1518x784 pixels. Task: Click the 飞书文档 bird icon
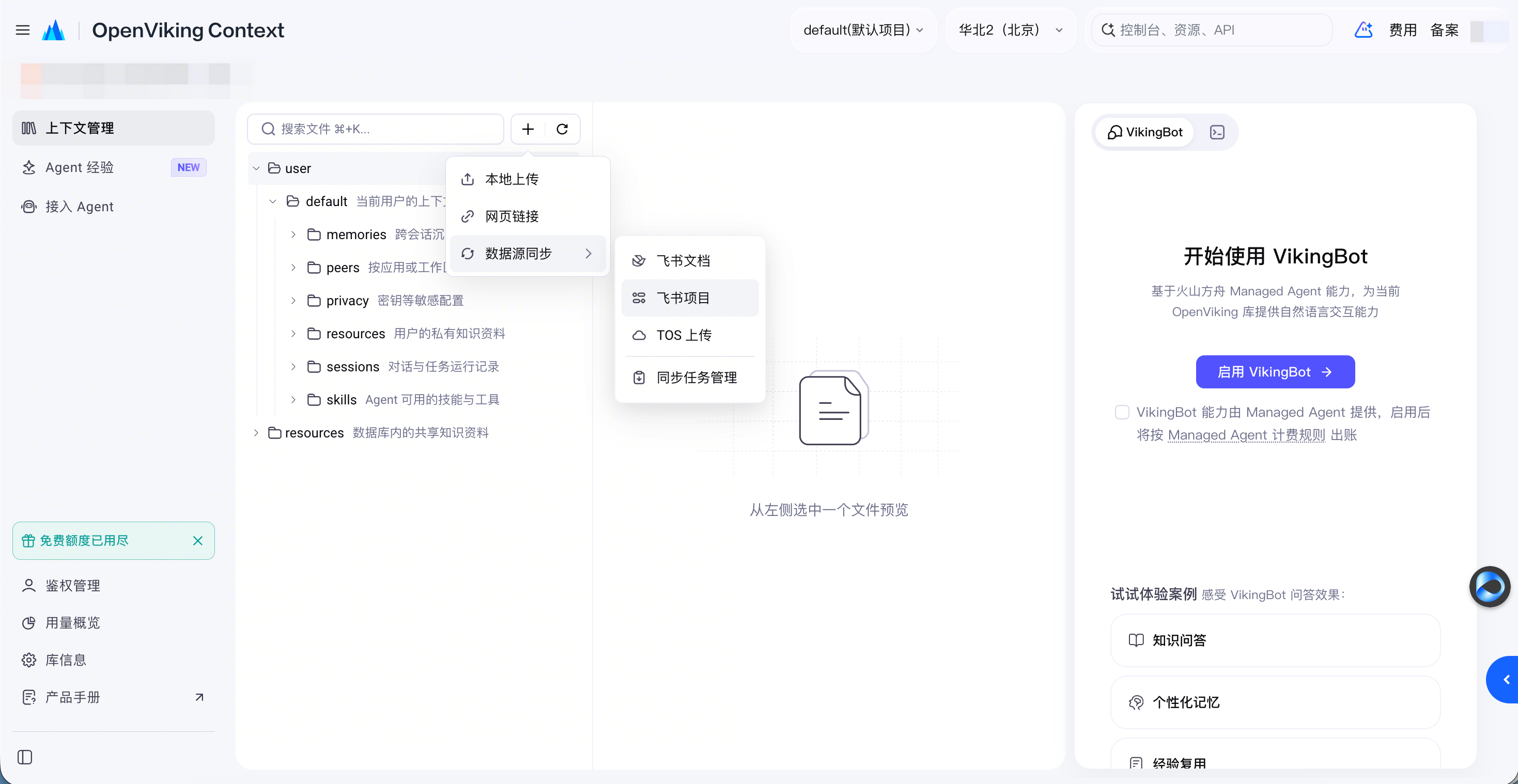(639, 261)
